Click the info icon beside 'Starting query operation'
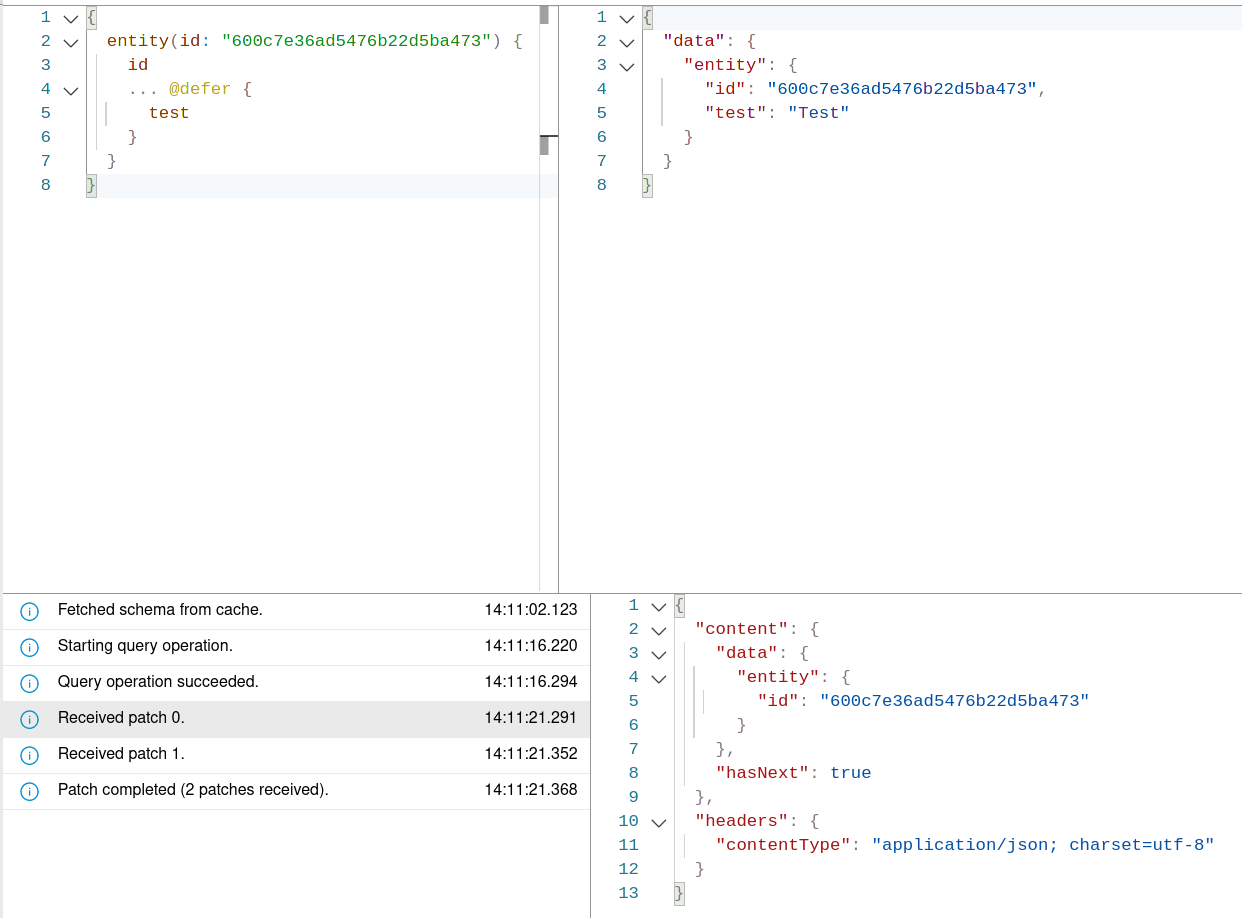Viewport: 1242px width, 918px height. 28,647
